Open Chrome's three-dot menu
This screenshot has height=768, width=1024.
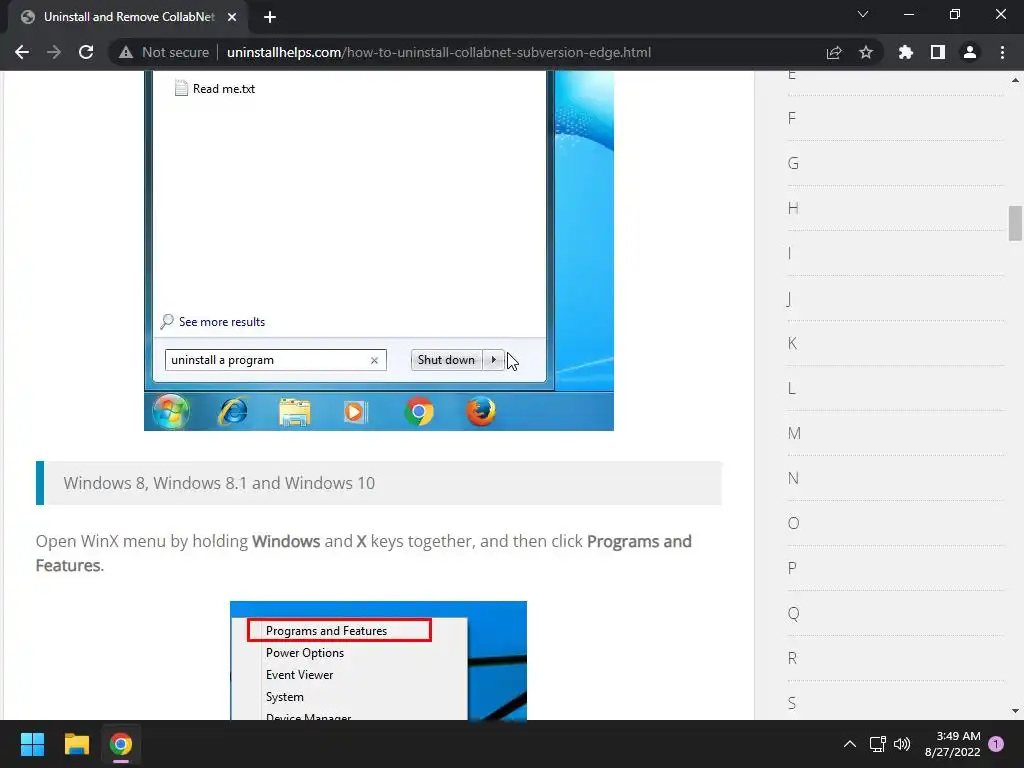coord(1002,52)
